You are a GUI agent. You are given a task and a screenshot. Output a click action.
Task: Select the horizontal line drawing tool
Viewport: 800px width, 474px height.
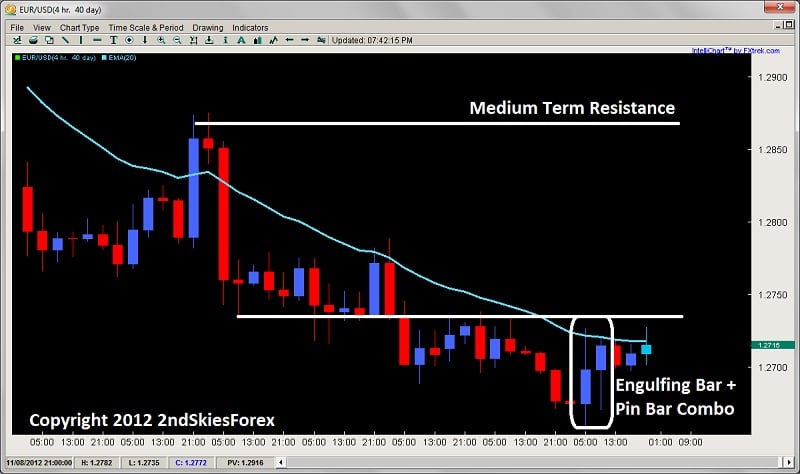click(x=97, y=40)
